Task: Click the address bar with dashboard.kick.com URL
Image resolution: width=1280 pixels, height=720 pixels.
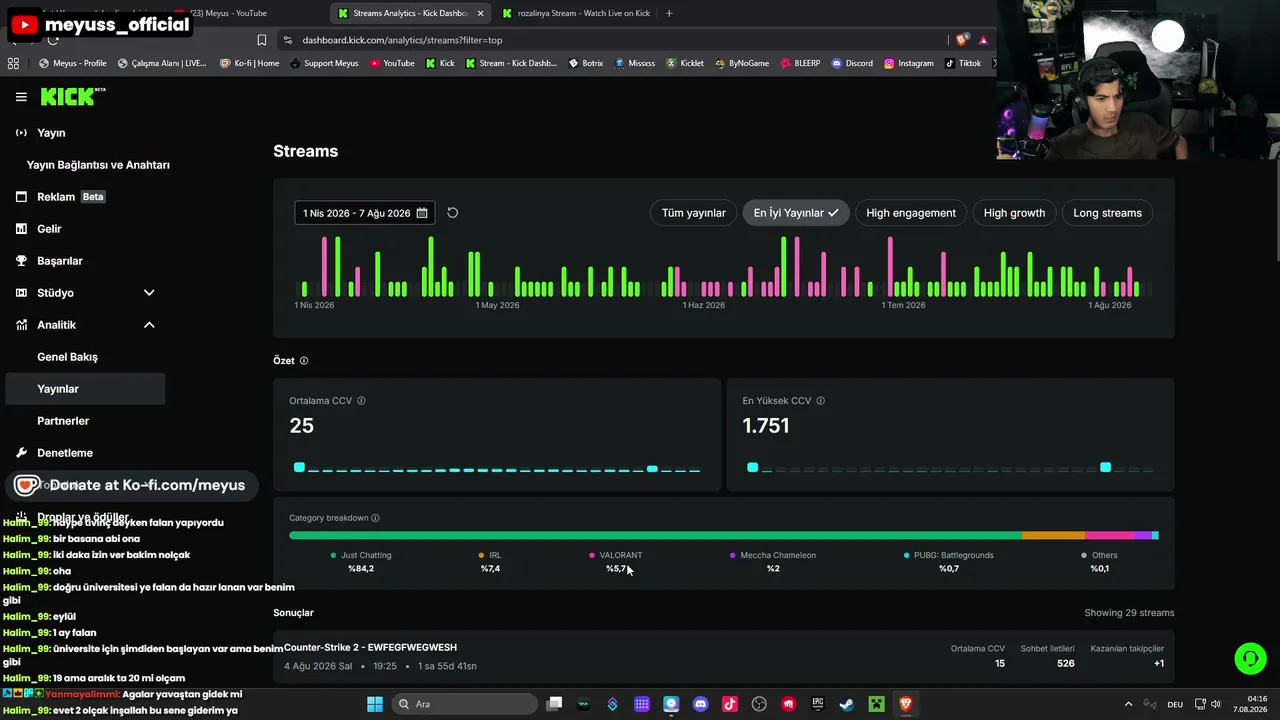Action: tap(610, 40)
